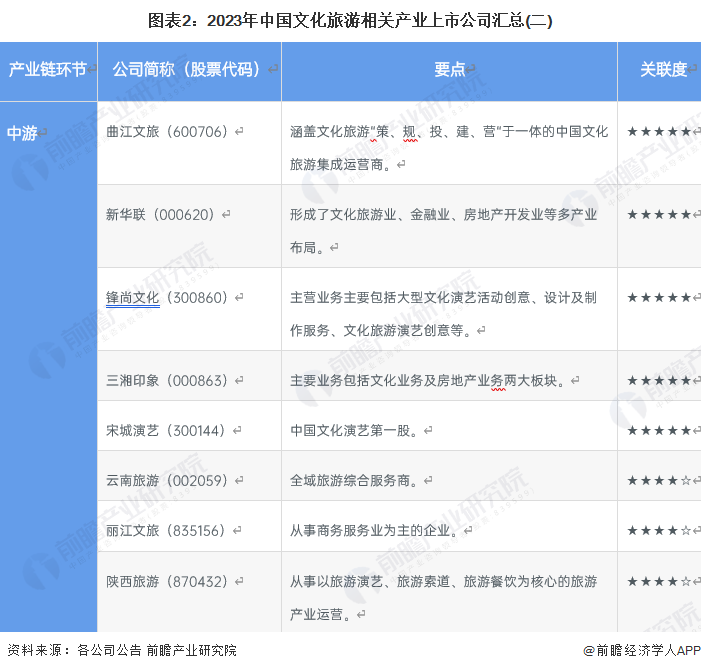Click company name 宋城演艺（300144）
This screenshot has height=671, width=701.
(165, 430)
